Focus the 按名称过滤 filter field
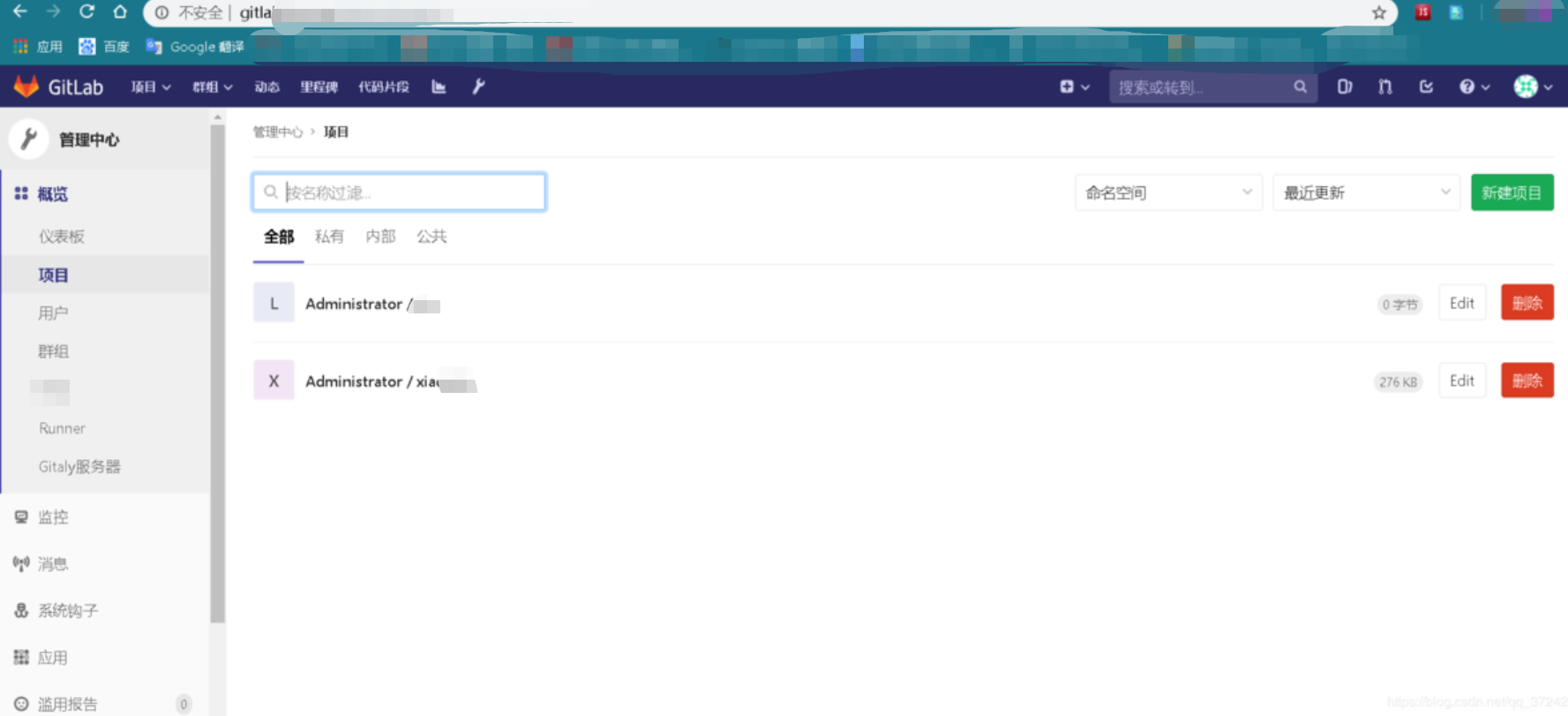This screenshot has width=1568, height=716. [399, 192]
